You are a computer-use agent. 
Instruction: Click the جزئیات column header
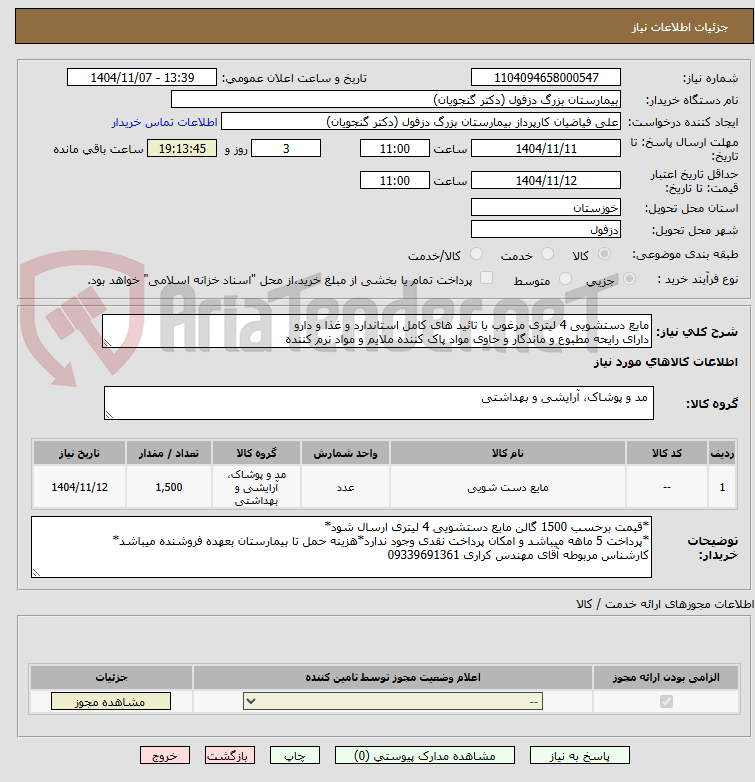pos(111,677)
